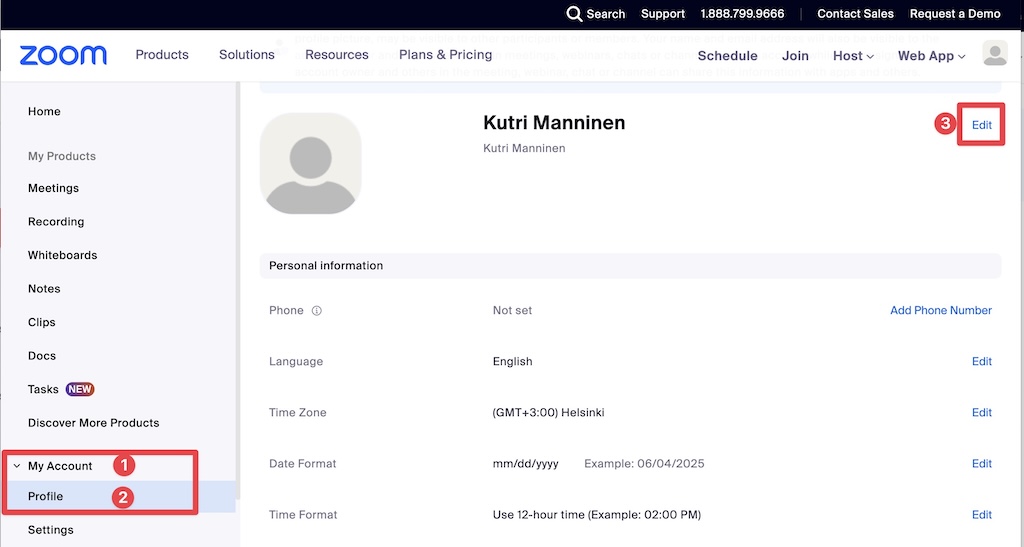Click the mm/dd/yyyy date format value
1024x547 pixels.
(x=526, y=464)
